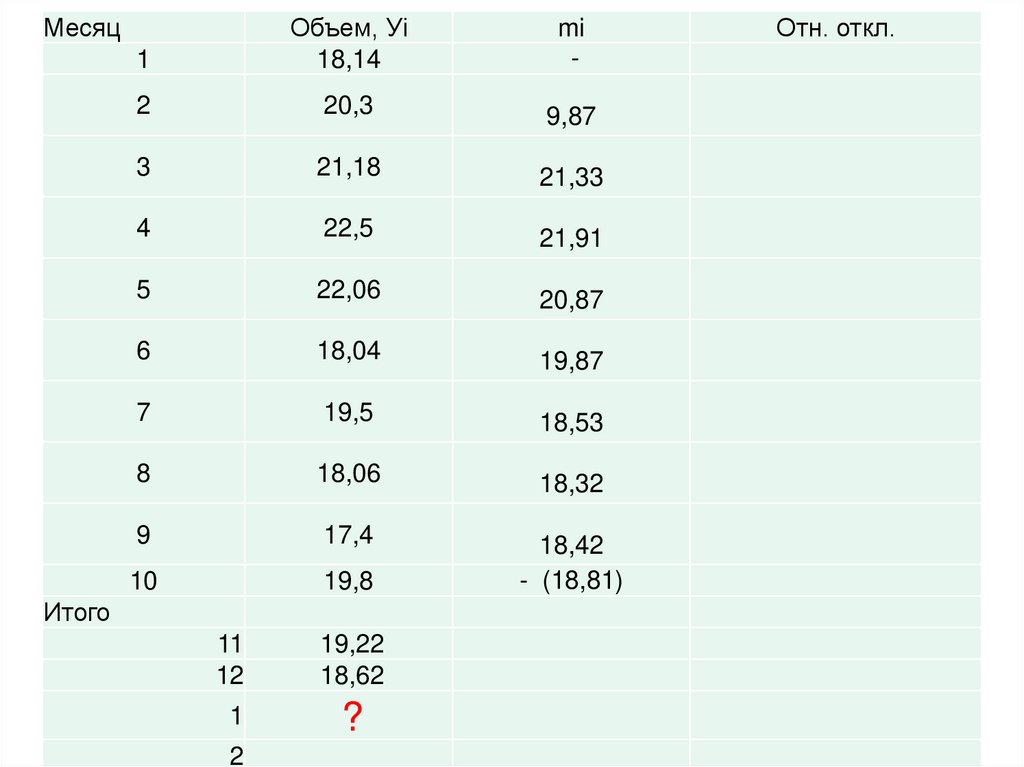Click the "mi" column header
The height and width of the screenshot is (767, 1024).
[x=571, y=28]
